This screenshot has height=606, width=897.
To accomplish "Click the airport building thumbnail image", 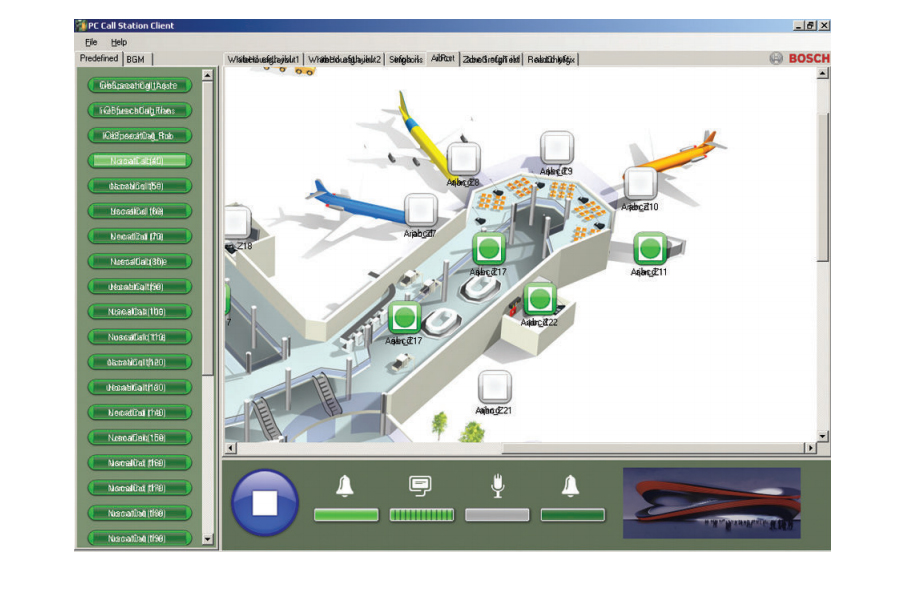I will pyautogui.click(x=711, y=503).
